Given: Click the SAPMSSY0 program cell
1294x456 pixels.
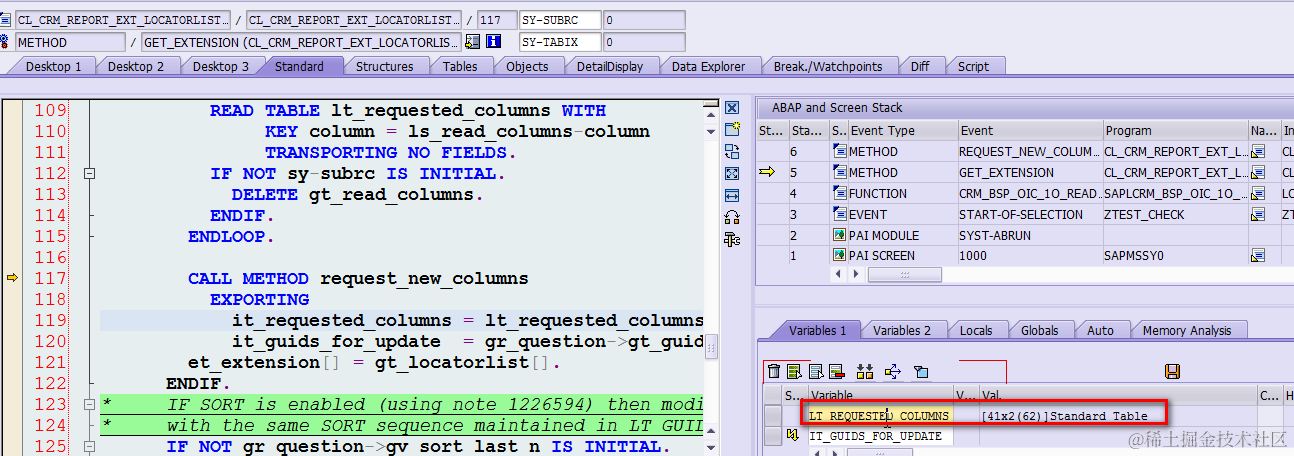Looking at the screenshot, I should click(1174, 256).
